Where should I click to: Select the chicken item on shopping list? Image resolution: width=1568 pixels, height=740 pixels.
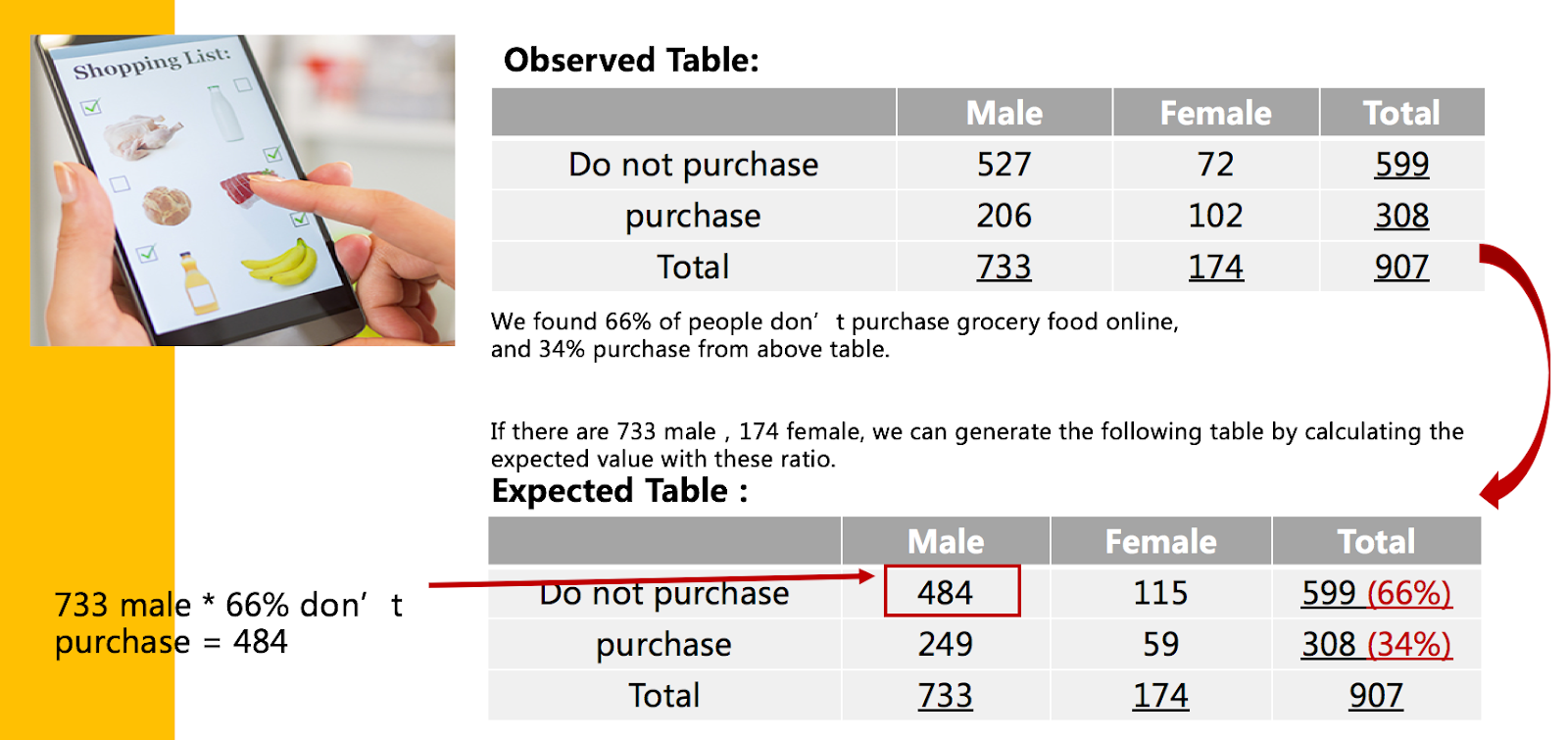(144, 136)
